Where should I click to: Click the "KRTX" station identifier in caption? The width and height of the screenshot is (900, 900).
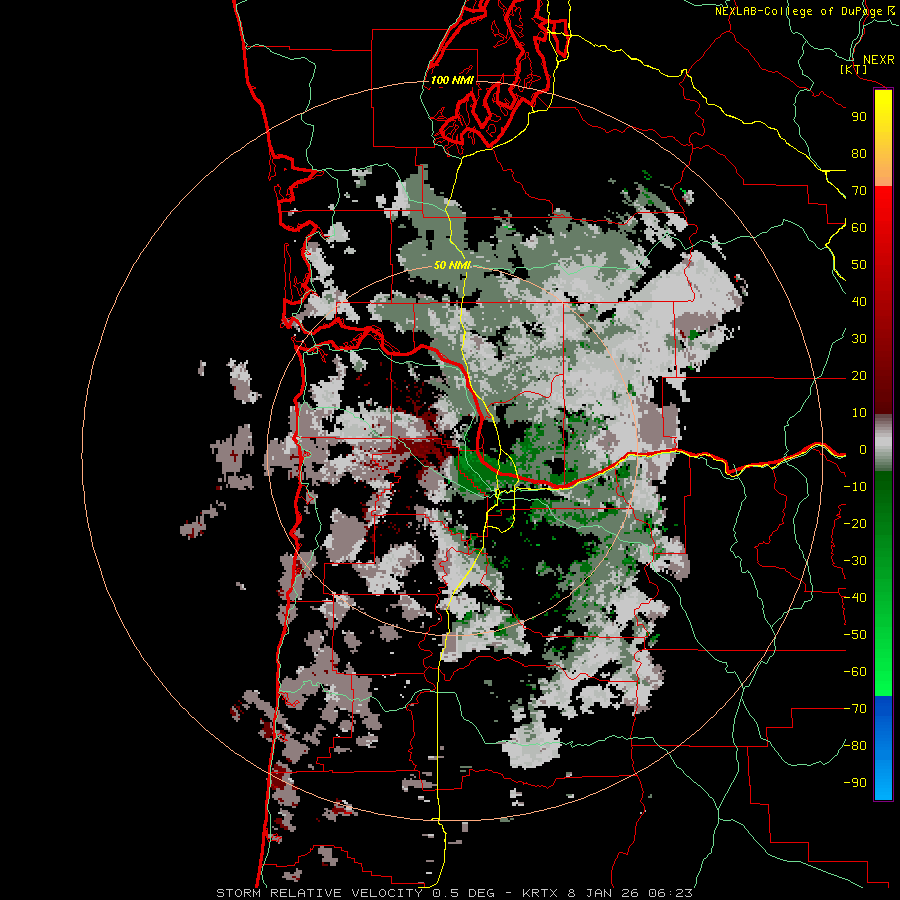(540, 893)
